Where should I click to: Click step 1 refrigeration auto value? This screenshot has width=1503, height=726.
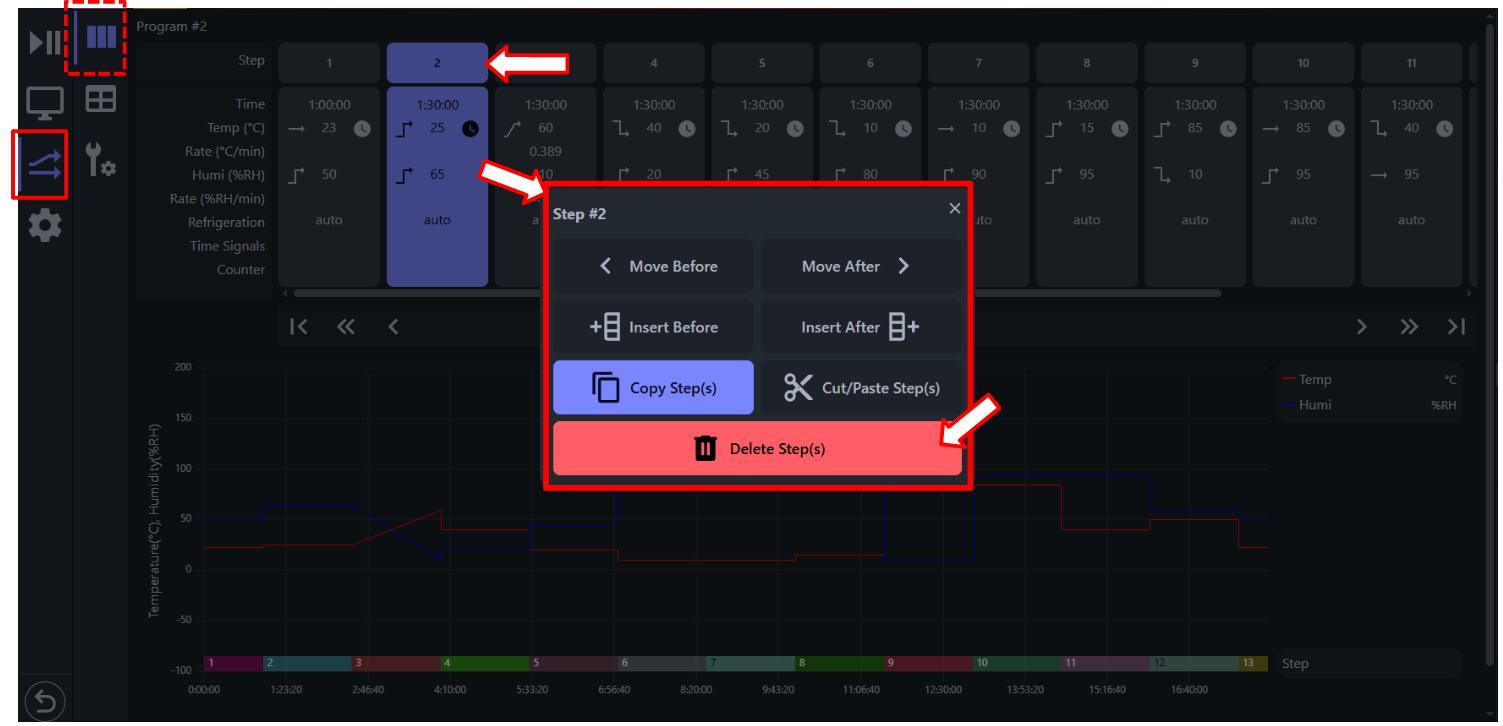[329, 220]
